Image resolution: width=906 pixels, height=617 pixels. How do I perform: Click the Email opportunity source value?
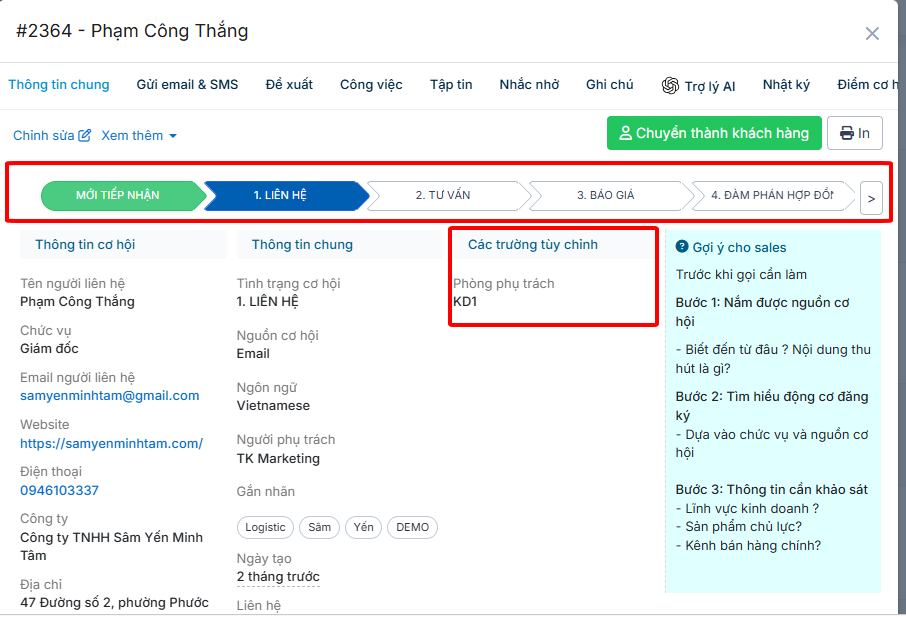tap(253, 354)
